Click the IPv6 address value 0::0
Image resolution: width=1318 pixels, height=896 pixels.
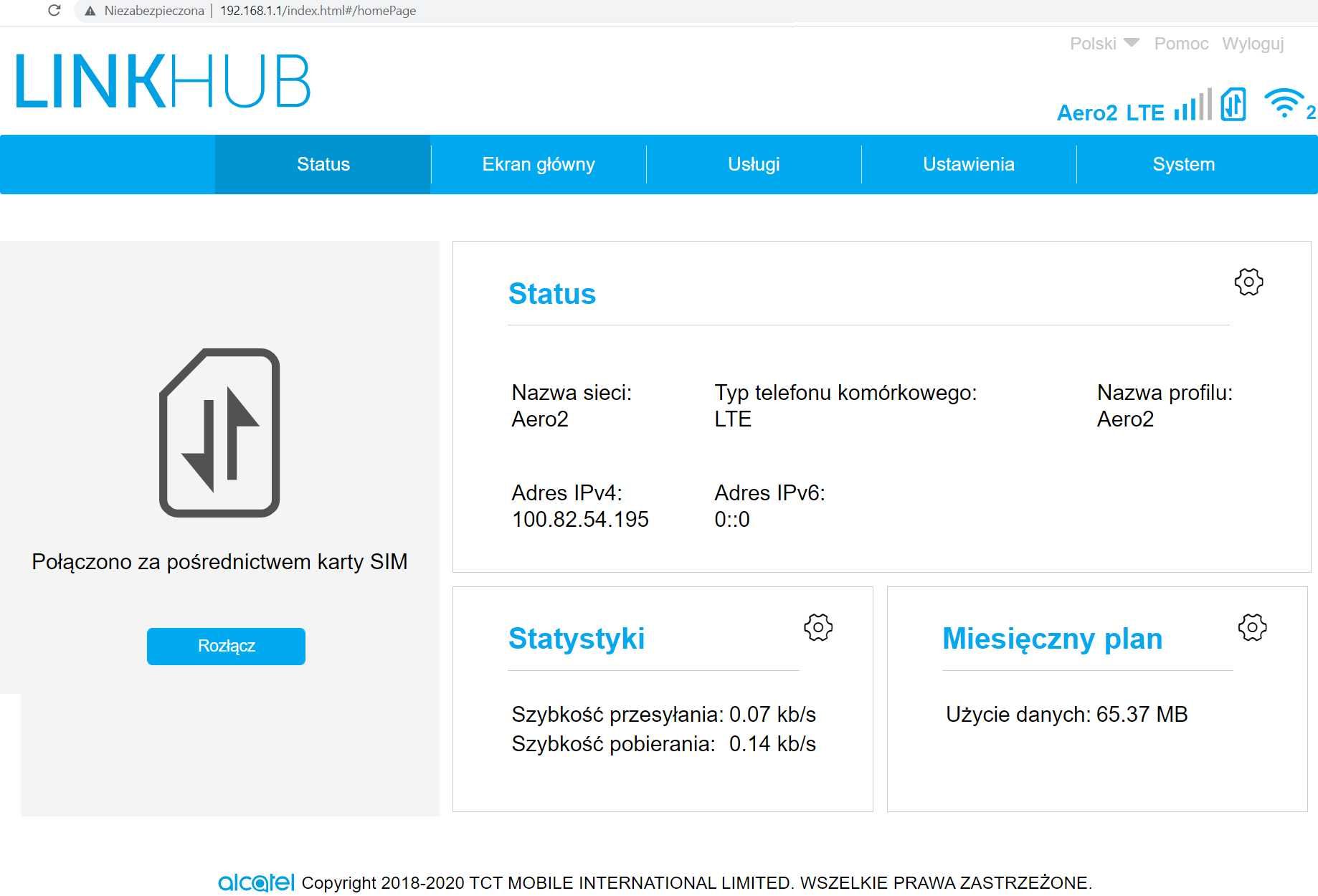(x=732, y=519)
